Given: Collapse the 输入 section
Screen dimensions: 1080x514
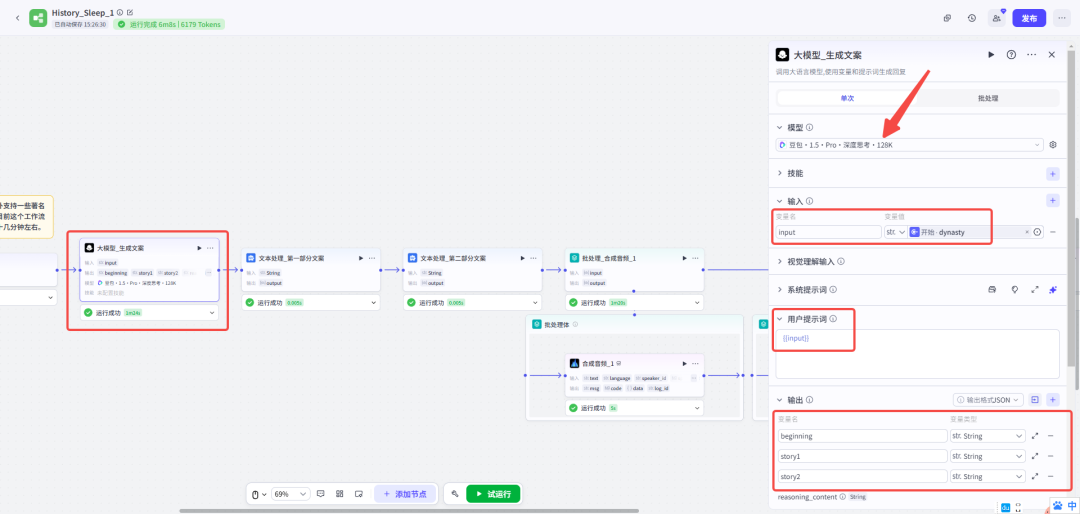Looking at the screenshot, I should (780, 201).
